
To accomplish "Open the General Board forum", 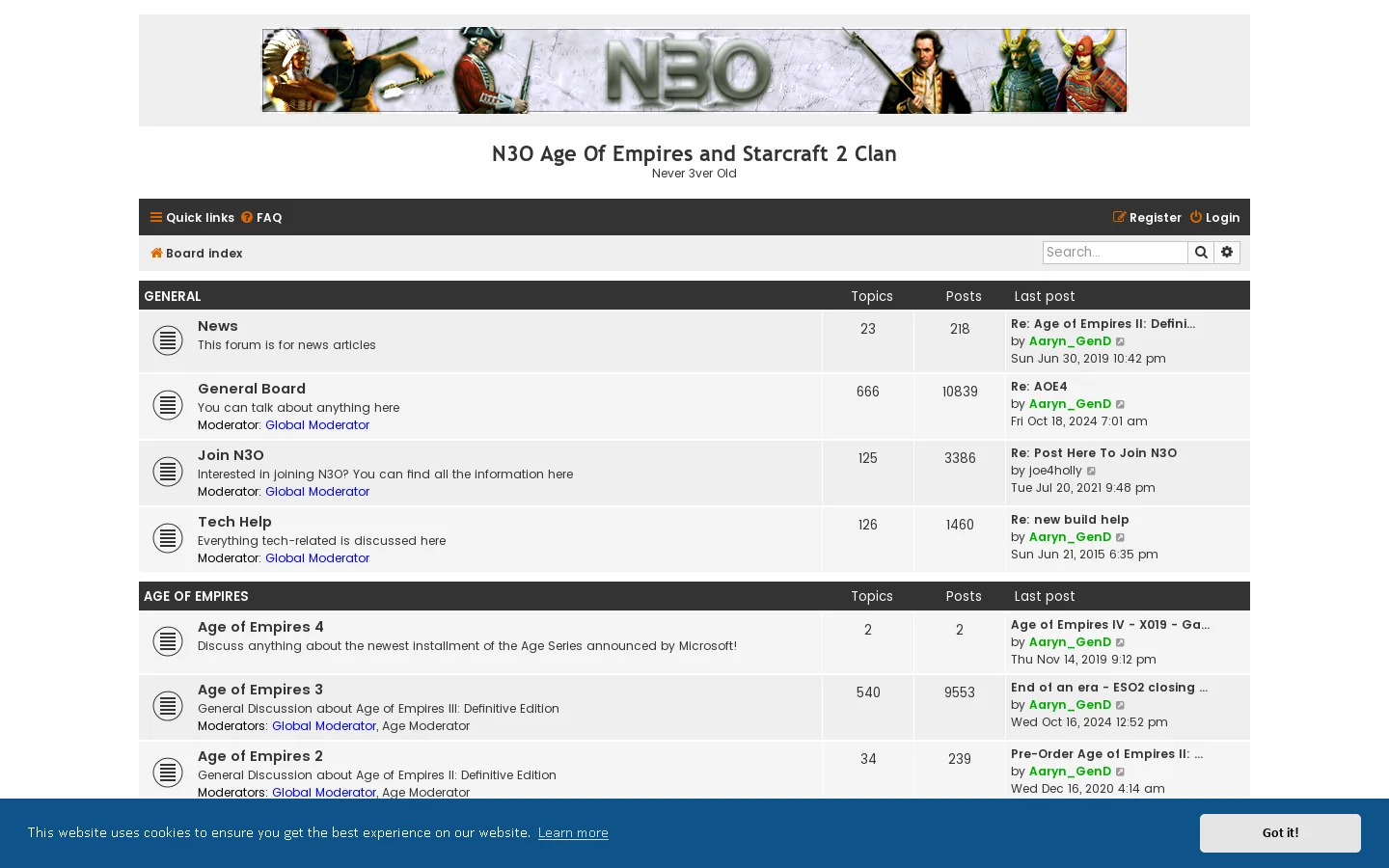I will click(x=252, y=389).
